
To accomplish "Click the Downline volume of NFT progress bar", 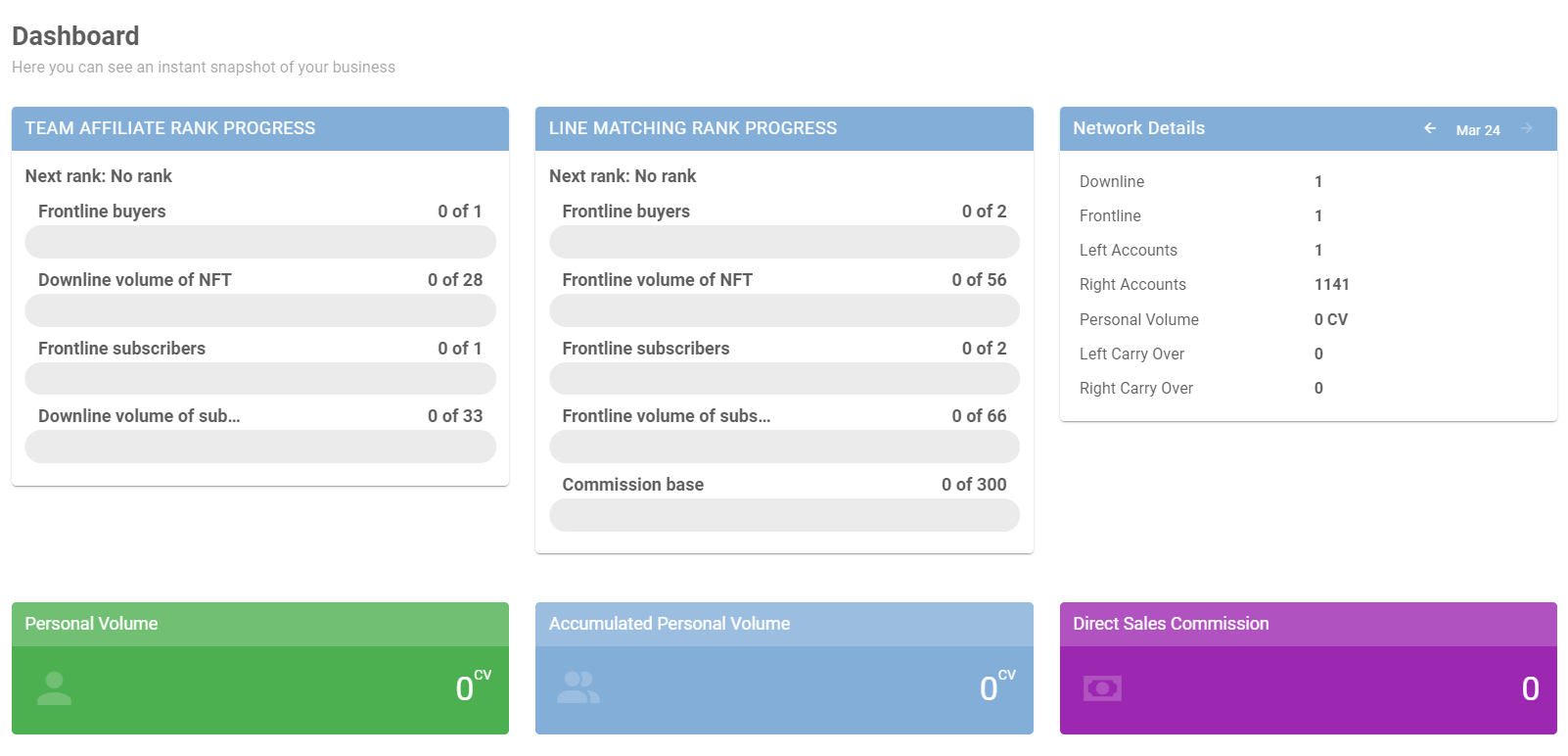I will coord(260,310).
